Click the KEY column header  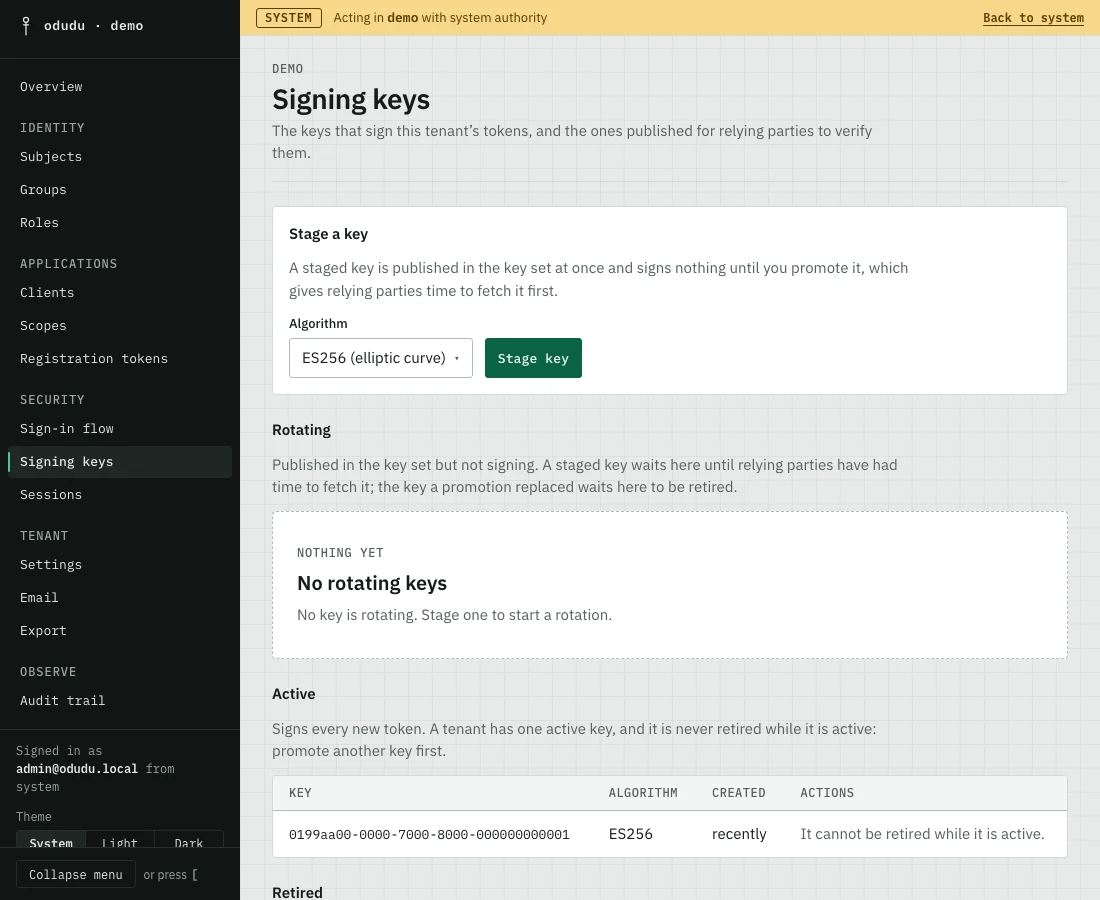tap(300, 793)
